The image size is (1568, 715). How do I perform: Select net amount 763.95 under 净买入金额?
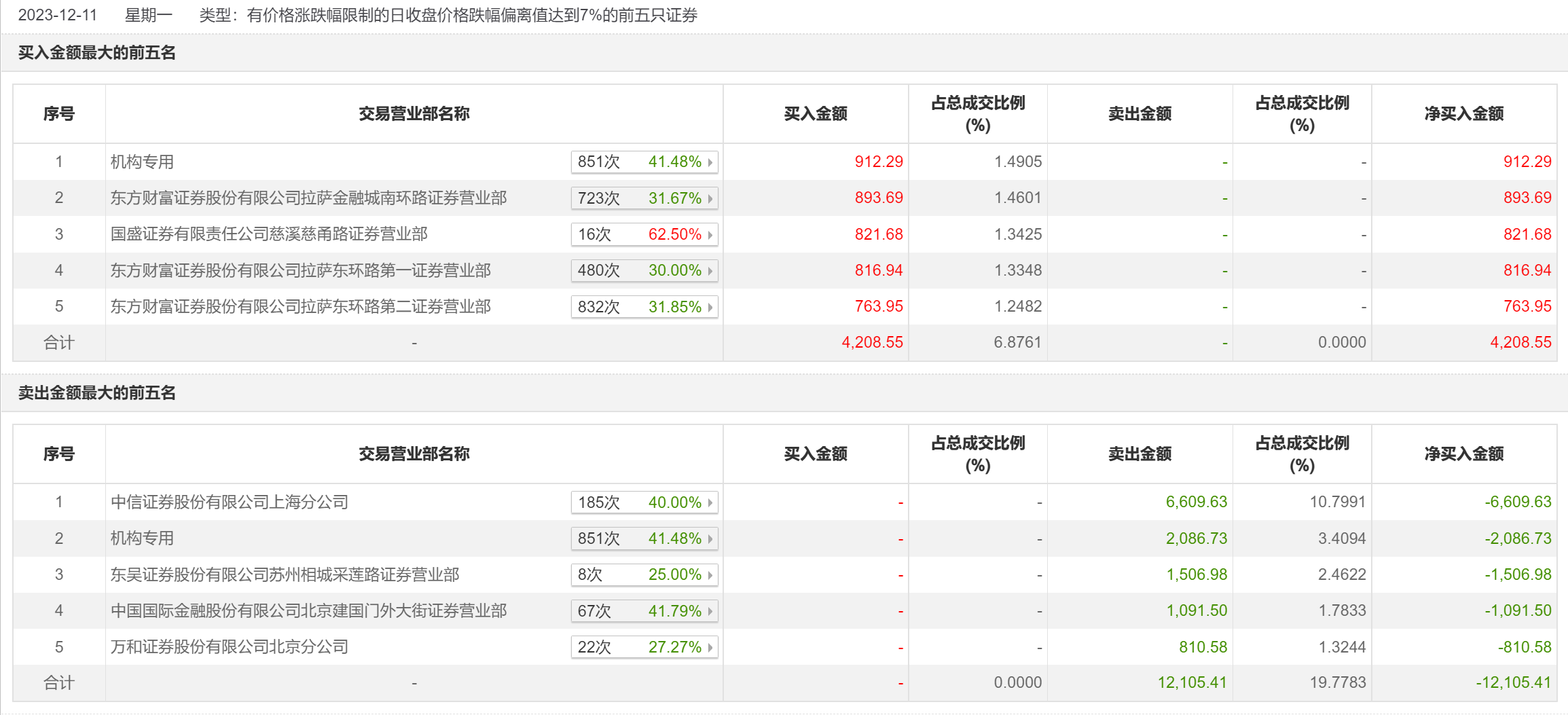(1527, 306)
